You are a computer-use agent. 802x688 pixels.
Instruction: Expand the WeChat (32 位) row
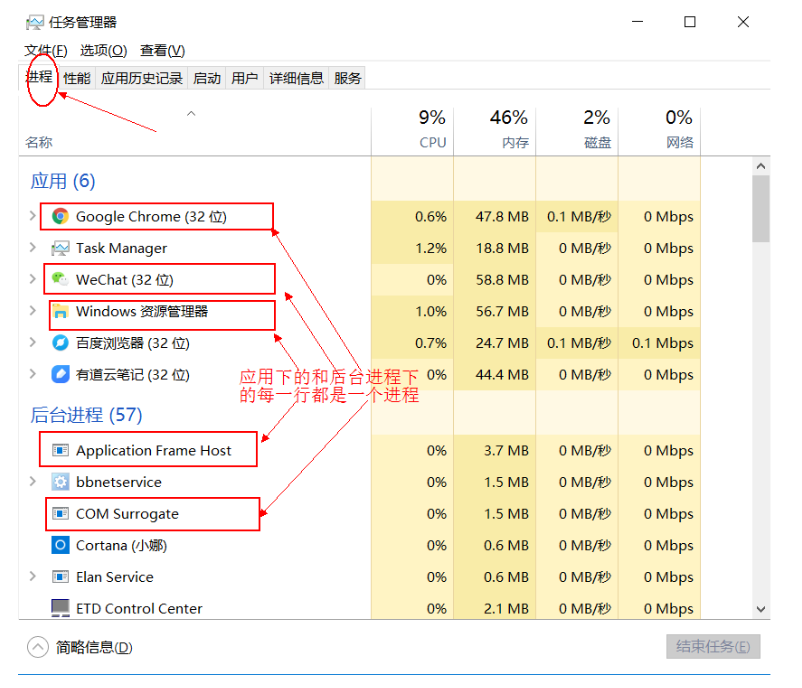tap(33, 279)
